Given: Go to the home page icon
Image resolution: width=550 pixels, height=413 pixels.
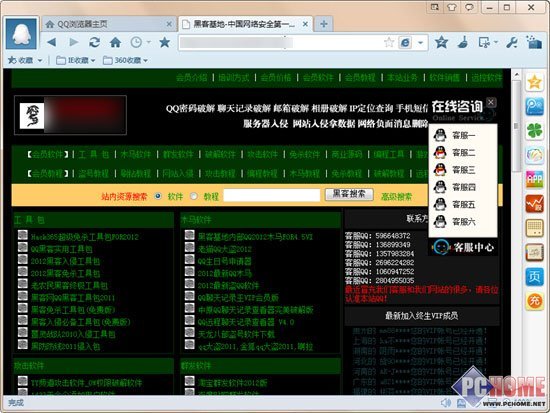Looking at the screenshot, I should [x=115, y=42].
